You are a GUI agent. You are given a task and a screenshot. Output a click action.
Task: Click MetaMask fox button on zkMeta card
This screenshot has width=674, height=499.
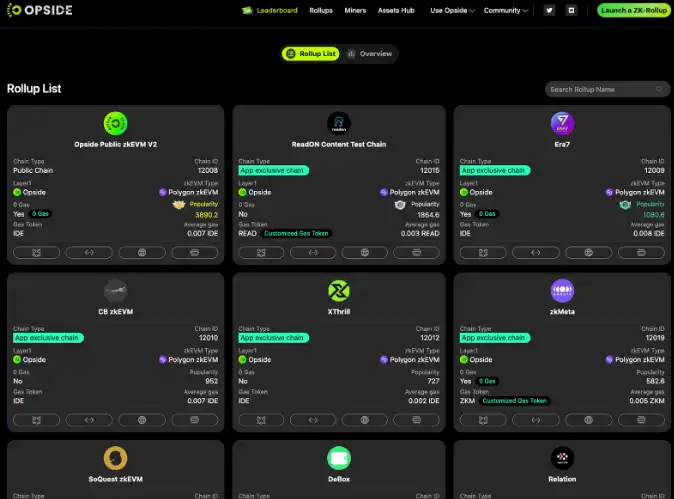point(483,420)
